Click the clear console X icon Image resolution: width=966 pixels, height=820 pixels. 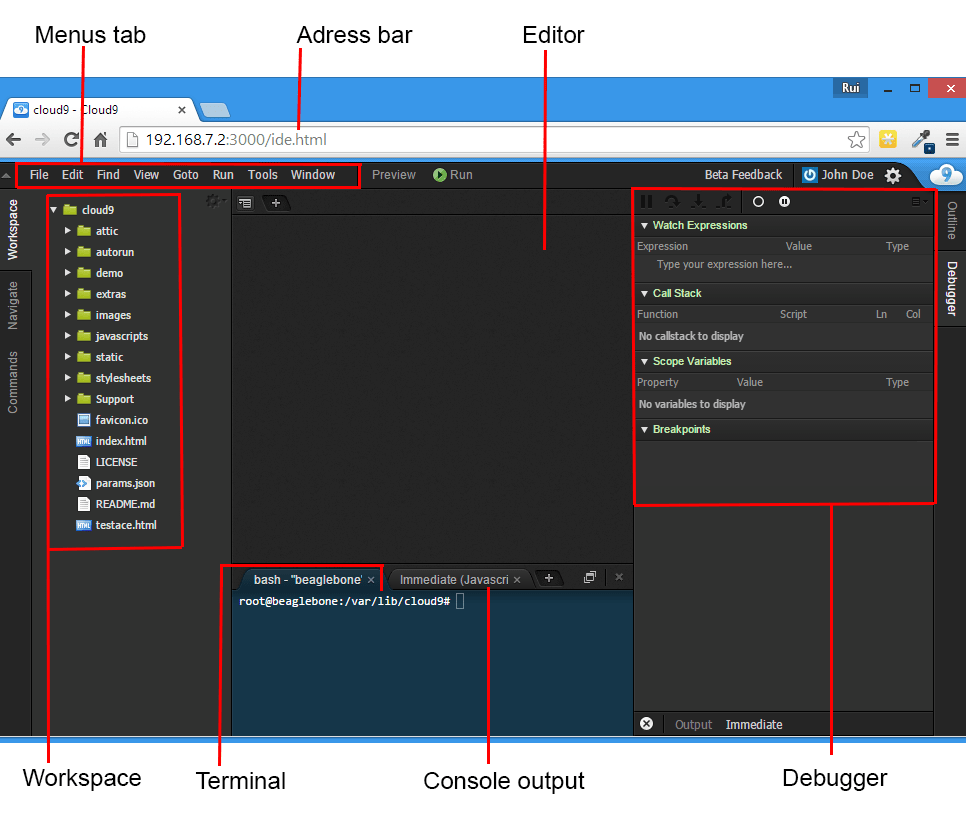pos(647,724)
